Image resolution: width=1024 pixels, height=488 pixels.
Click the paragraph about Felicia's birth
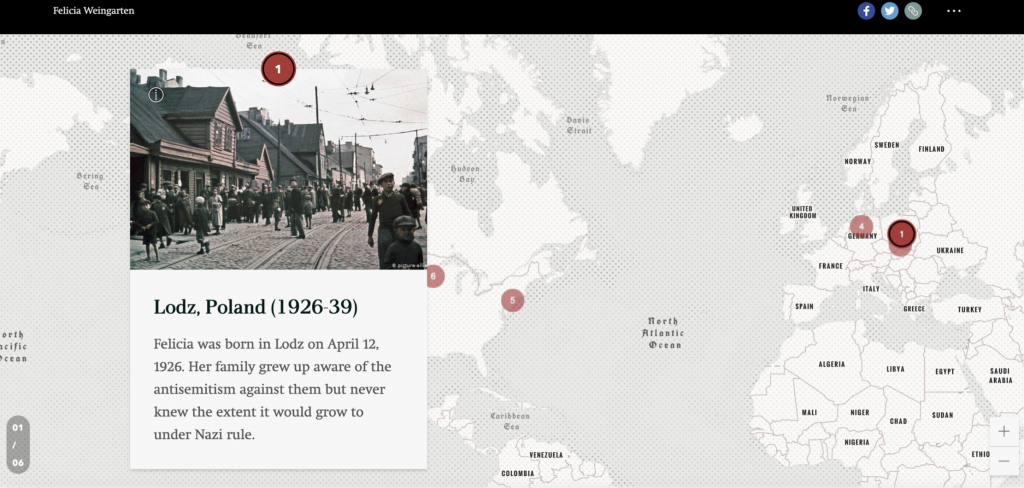(272, 389)
